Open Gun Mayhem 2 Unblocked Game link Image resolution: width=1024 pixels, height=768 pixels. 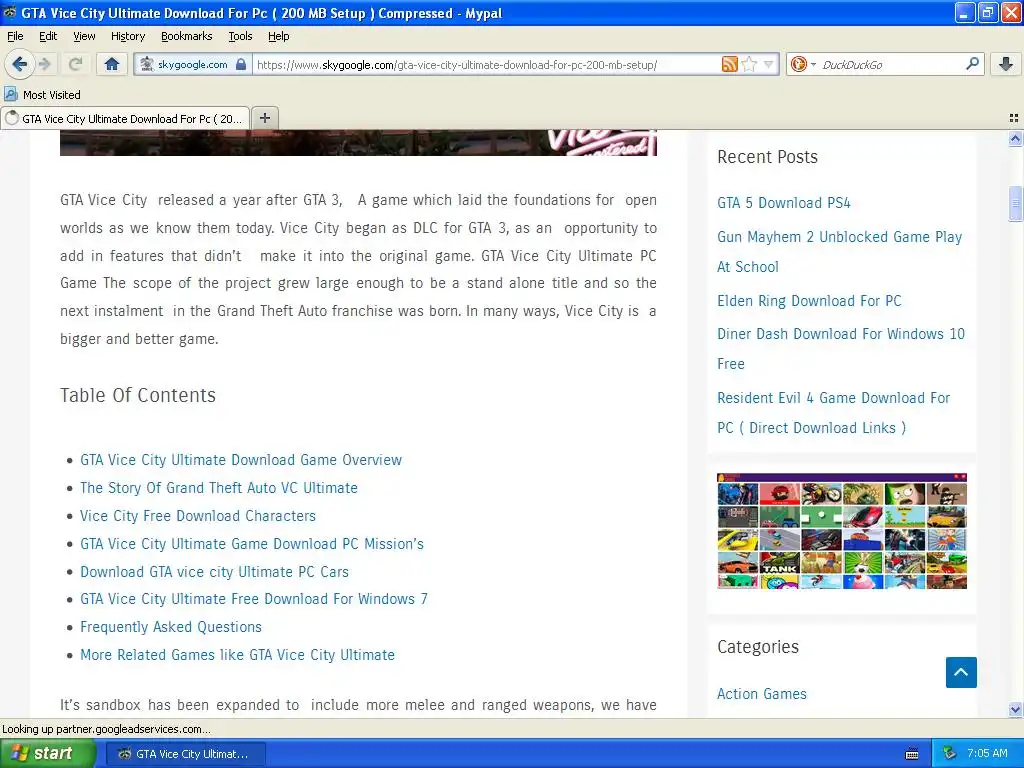[x=839, y=251]
